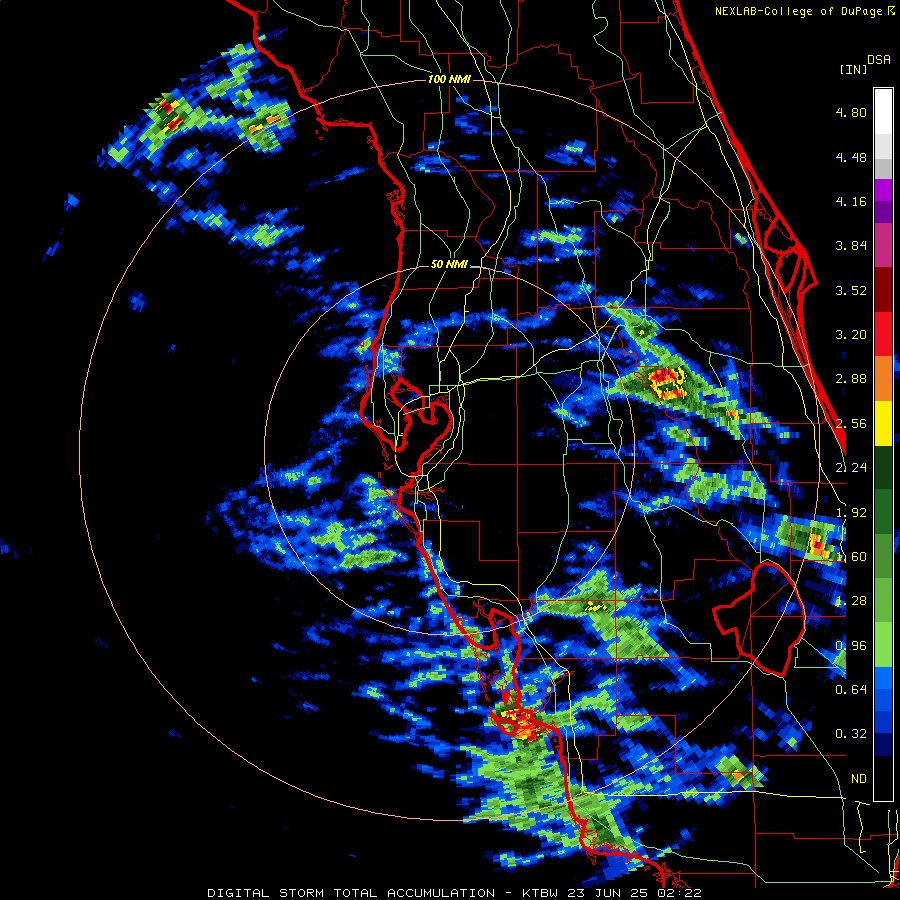Screen dimensions: 900x900
Task: Click the 50 NMI range ring label
Action: tap(449, 265)
